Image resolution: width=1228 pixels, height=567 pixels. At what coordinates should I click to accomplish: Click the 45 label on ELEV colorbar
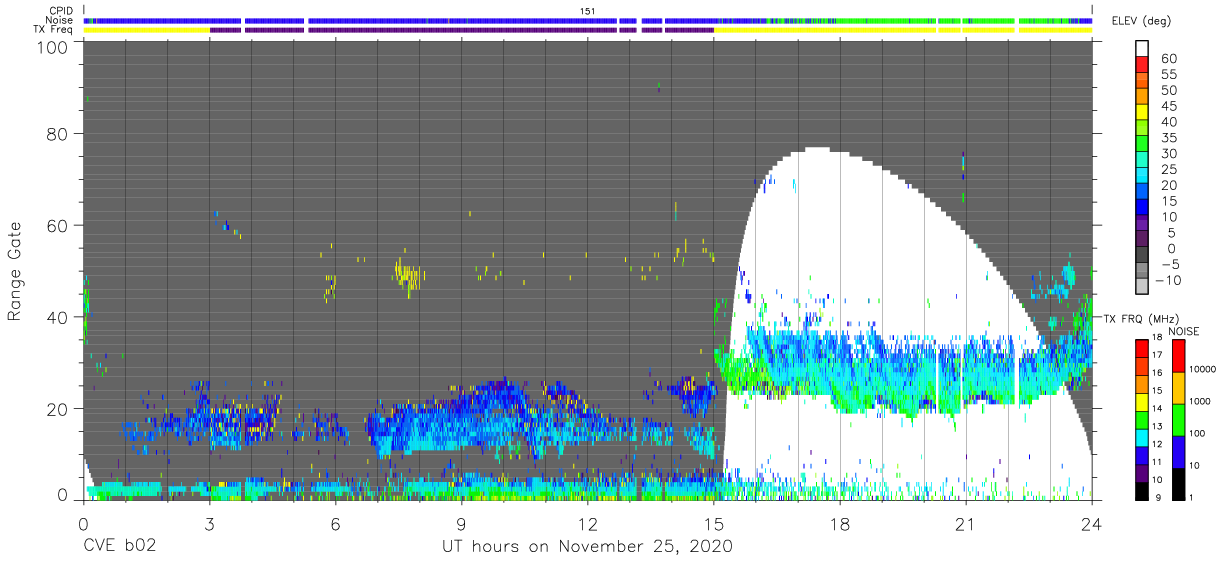1169,106
